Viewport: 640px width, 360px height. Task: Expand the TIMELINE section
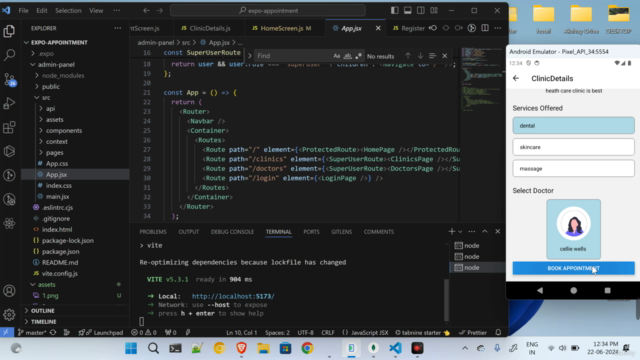[x=43, y=322]
